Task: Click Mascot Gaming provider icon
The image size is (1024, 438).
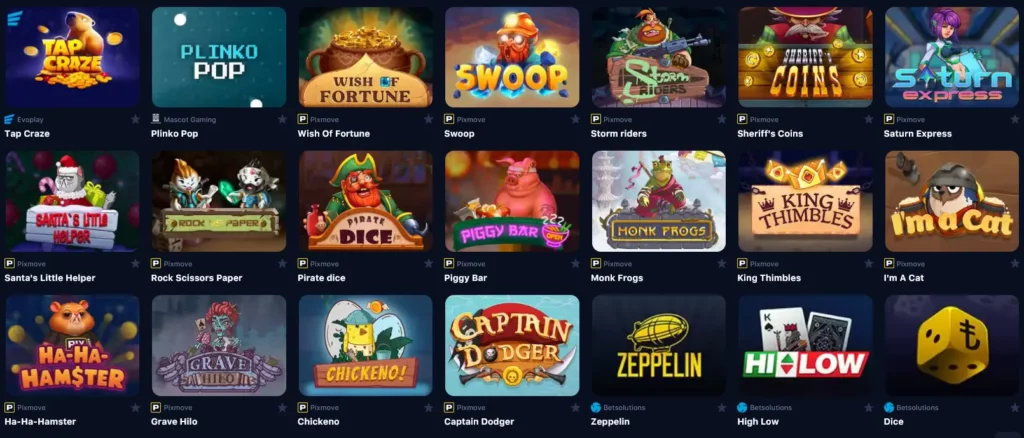Action: click(x=155, y=119)
